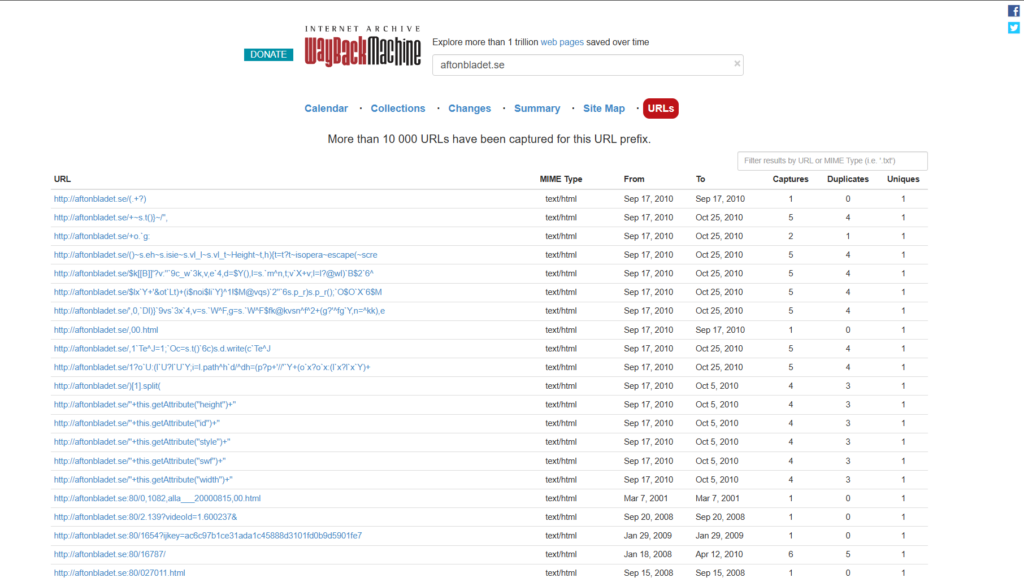
Task: Open the aftonbladet.se/)[1].split( link
Action: pos(107,386)
